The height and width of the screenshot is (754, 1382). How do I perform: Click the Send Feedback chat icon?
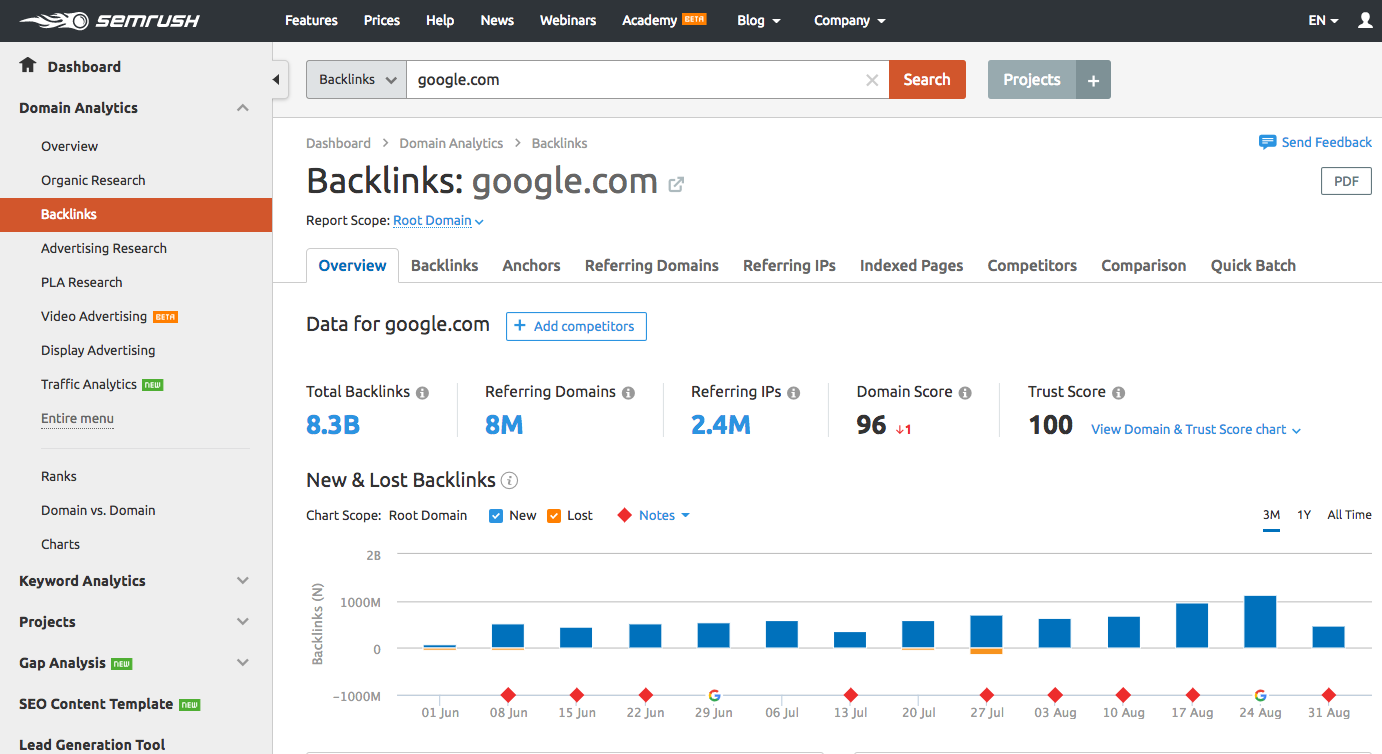[x=1267, y=142]
